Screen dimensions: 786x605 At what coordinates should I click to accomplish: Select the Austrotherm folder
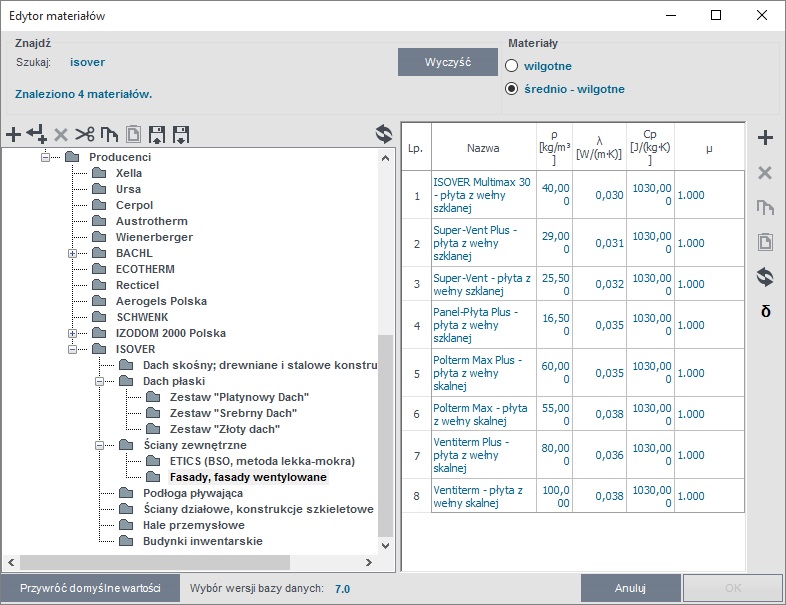coord(152,221)
